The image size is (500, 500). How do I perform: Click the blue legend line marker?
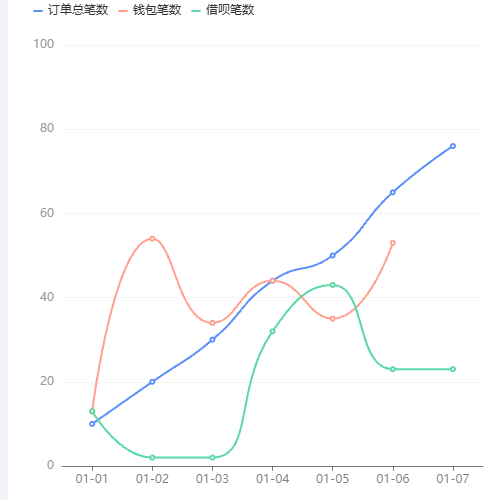tap(38, 11)
